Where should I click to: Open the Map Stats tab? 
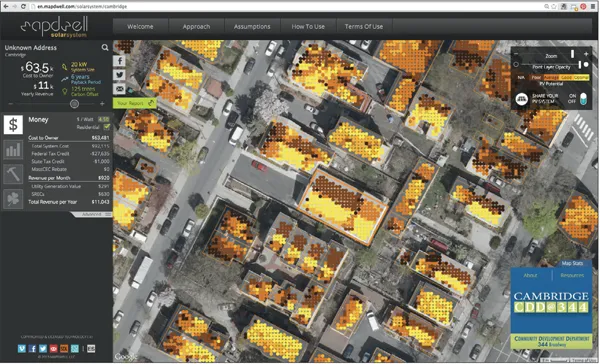click(x=572, y=263)
